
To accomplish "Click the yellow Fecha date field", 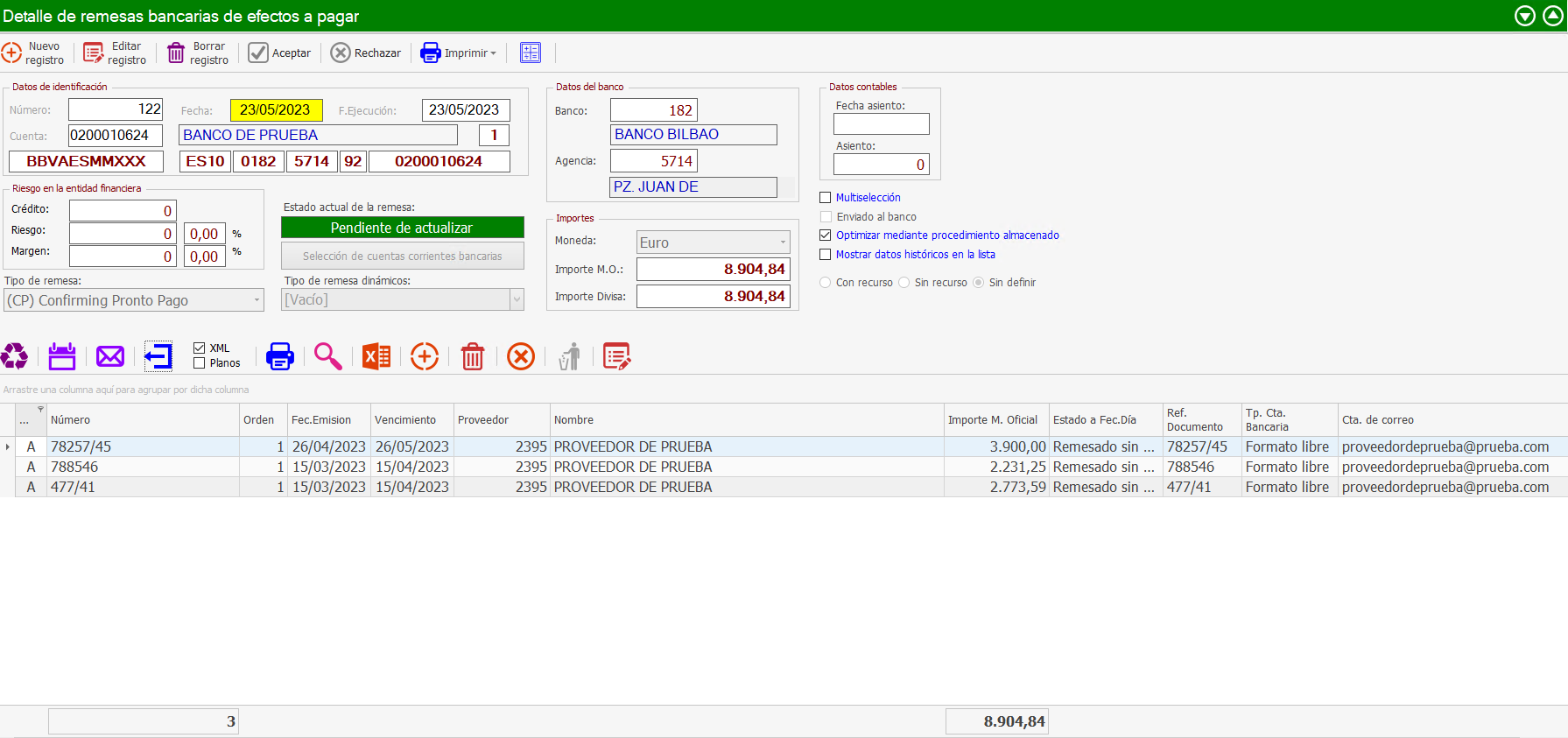I will [x=276, y=110].
